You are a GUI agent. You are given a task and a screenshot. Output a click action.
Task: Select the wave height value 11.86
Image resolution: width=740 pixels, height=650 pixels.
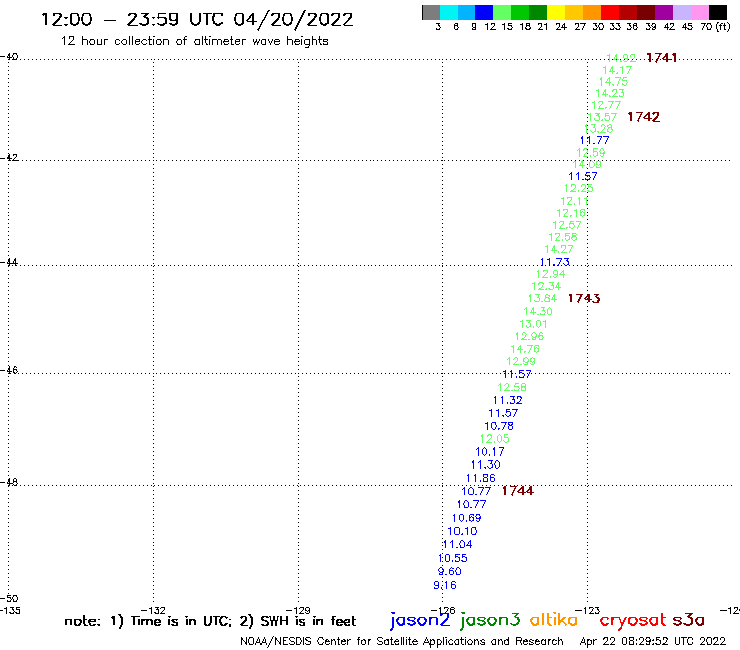click(481, 478)
